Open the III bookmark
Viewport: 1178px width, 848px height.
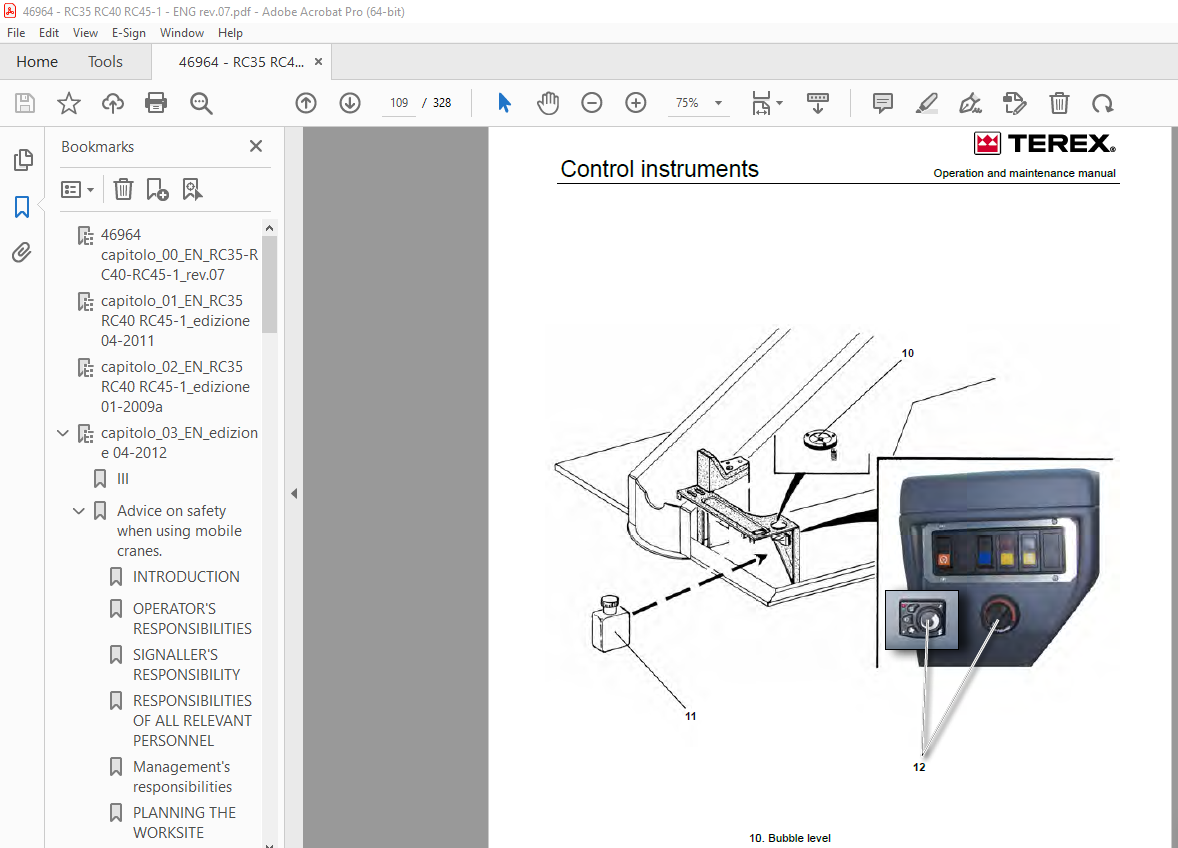[123, 479]
